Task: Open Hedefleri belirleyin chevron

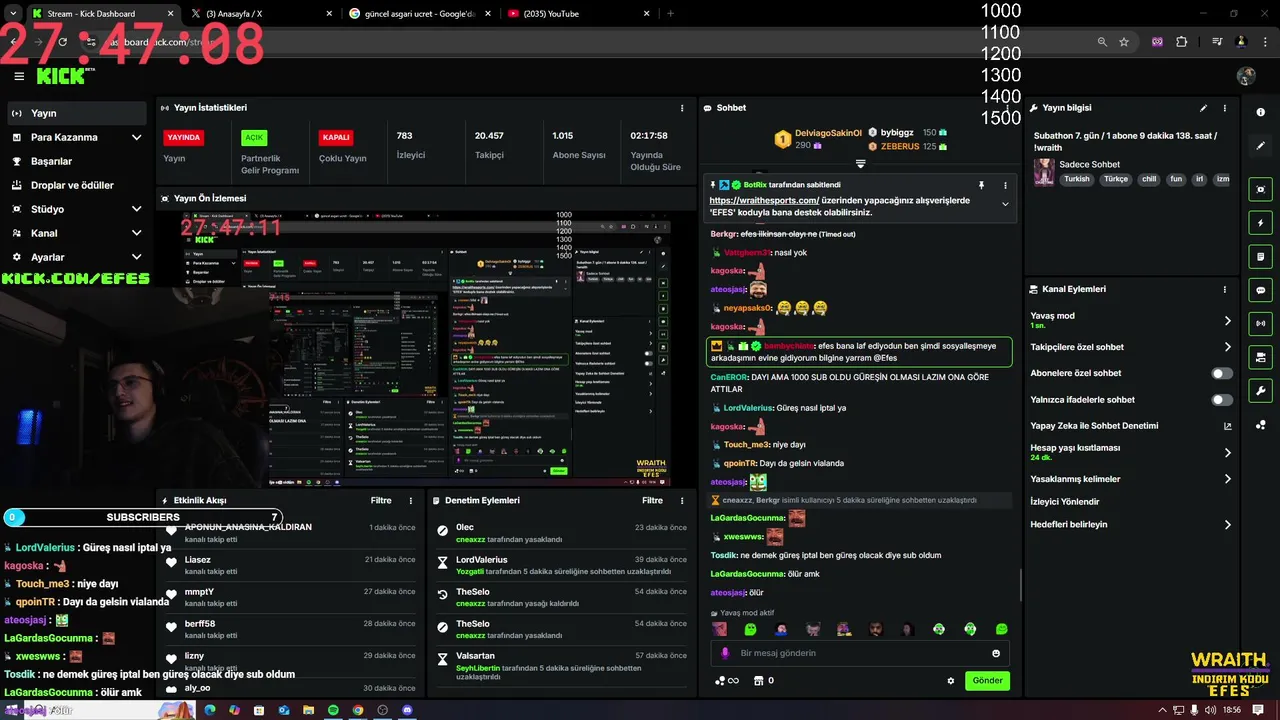Action: [x=1227, y=525]
